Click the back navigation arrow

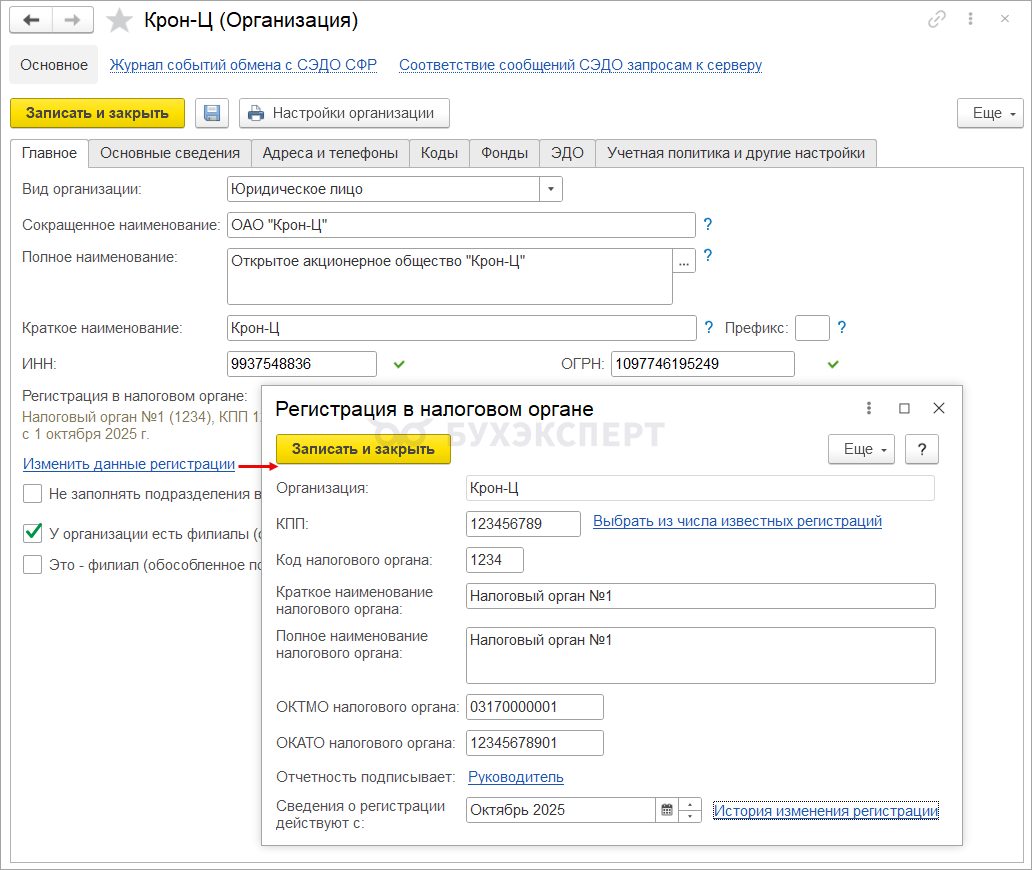(x=31, y=20)
